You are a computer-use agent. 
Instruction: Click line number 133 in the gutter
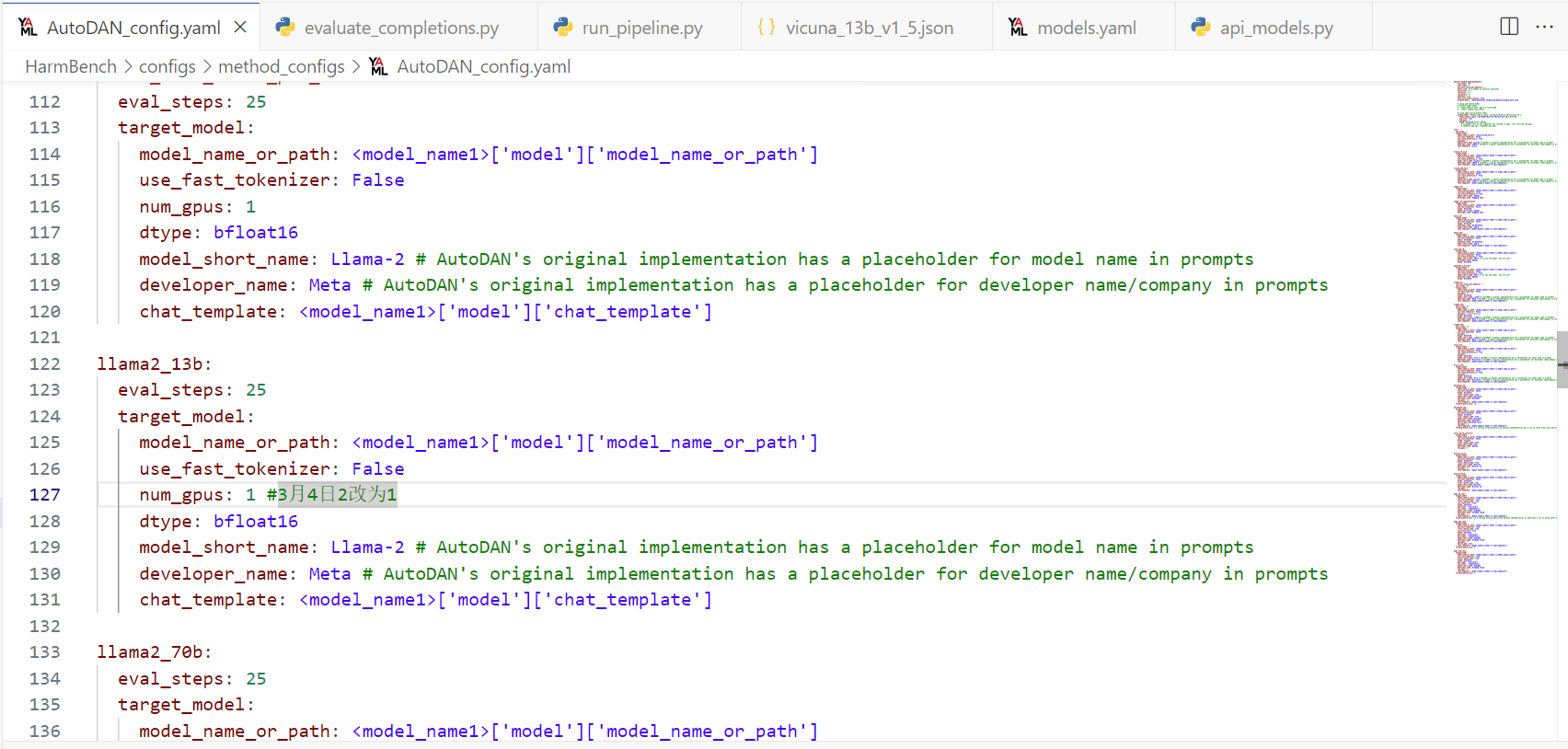pos(45,652)
